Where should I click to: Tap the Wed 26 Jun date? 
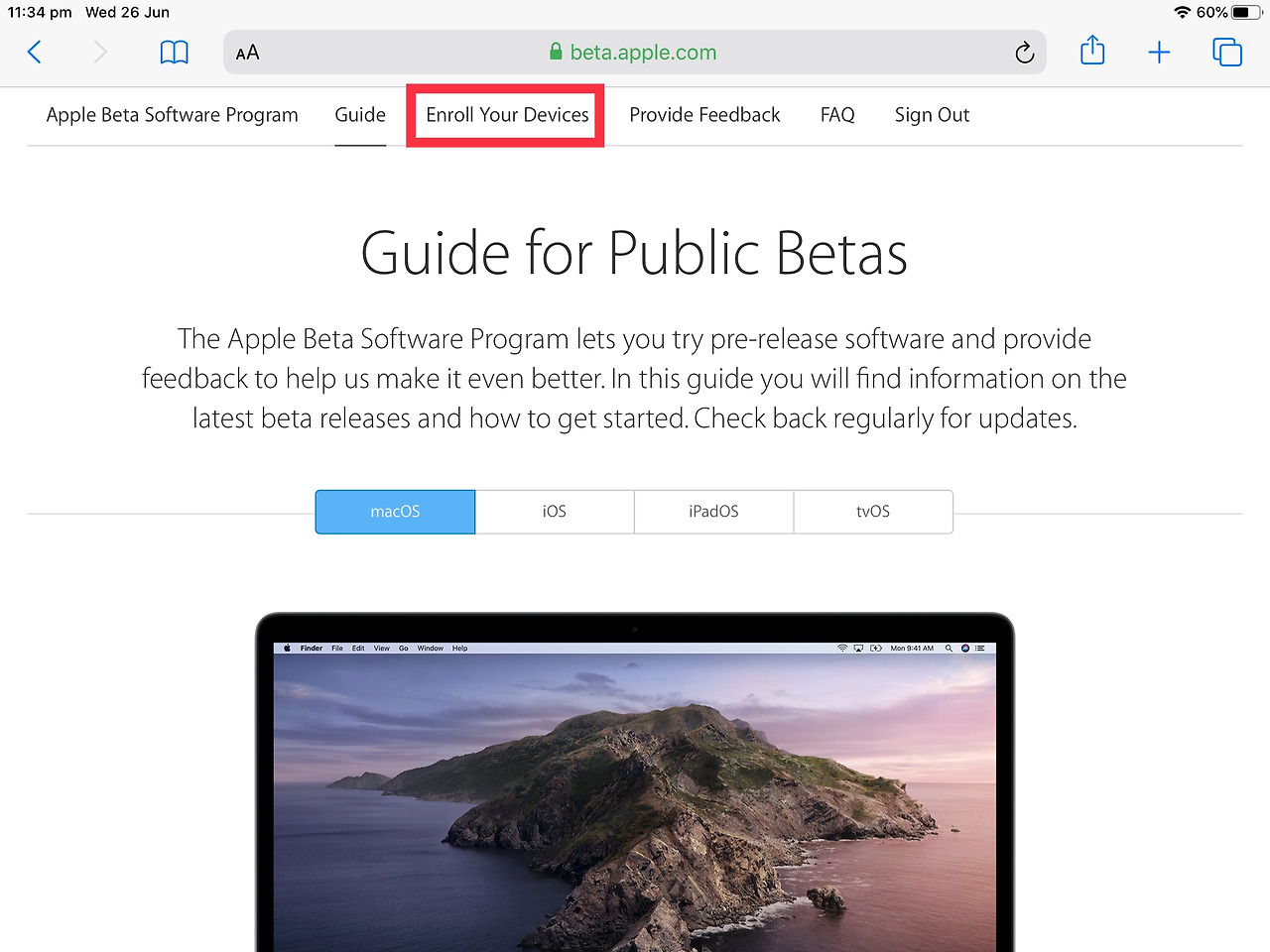tap(127, 12)
